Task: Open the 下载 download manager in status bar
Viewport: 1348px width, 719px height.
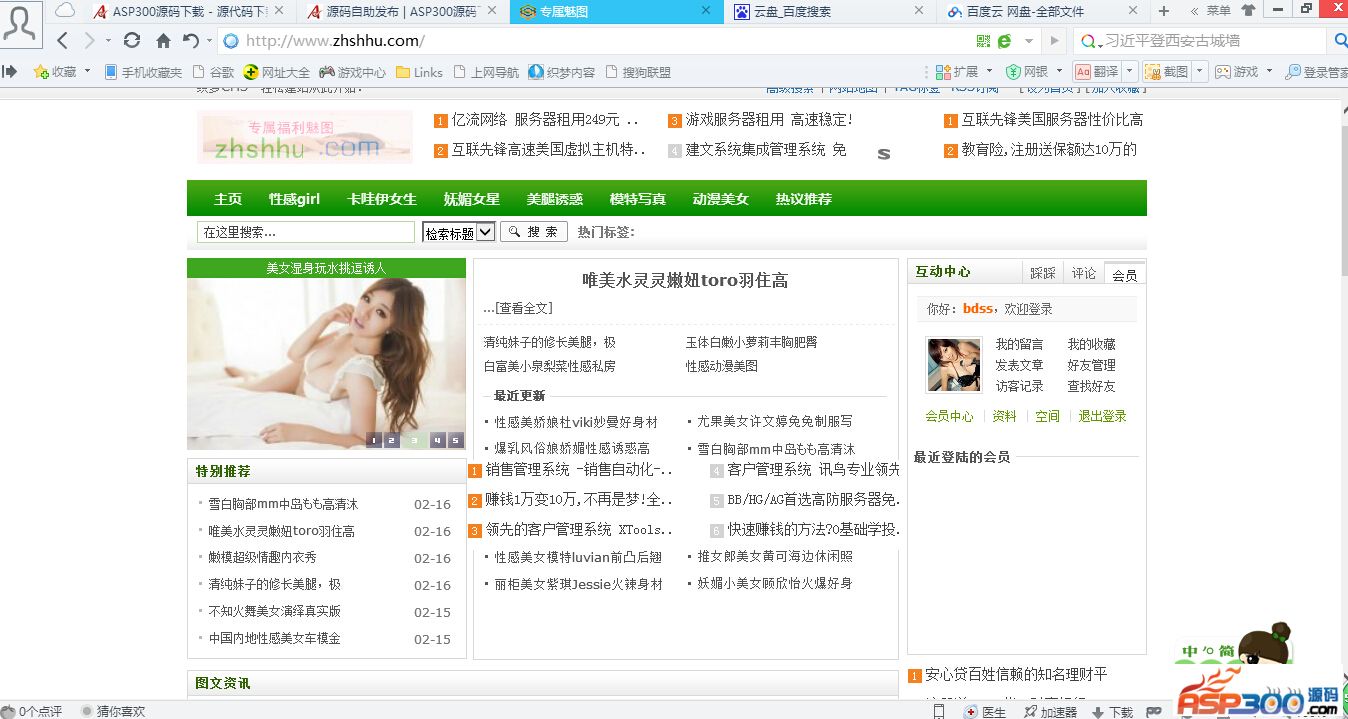Action: tap(1112, 711)
